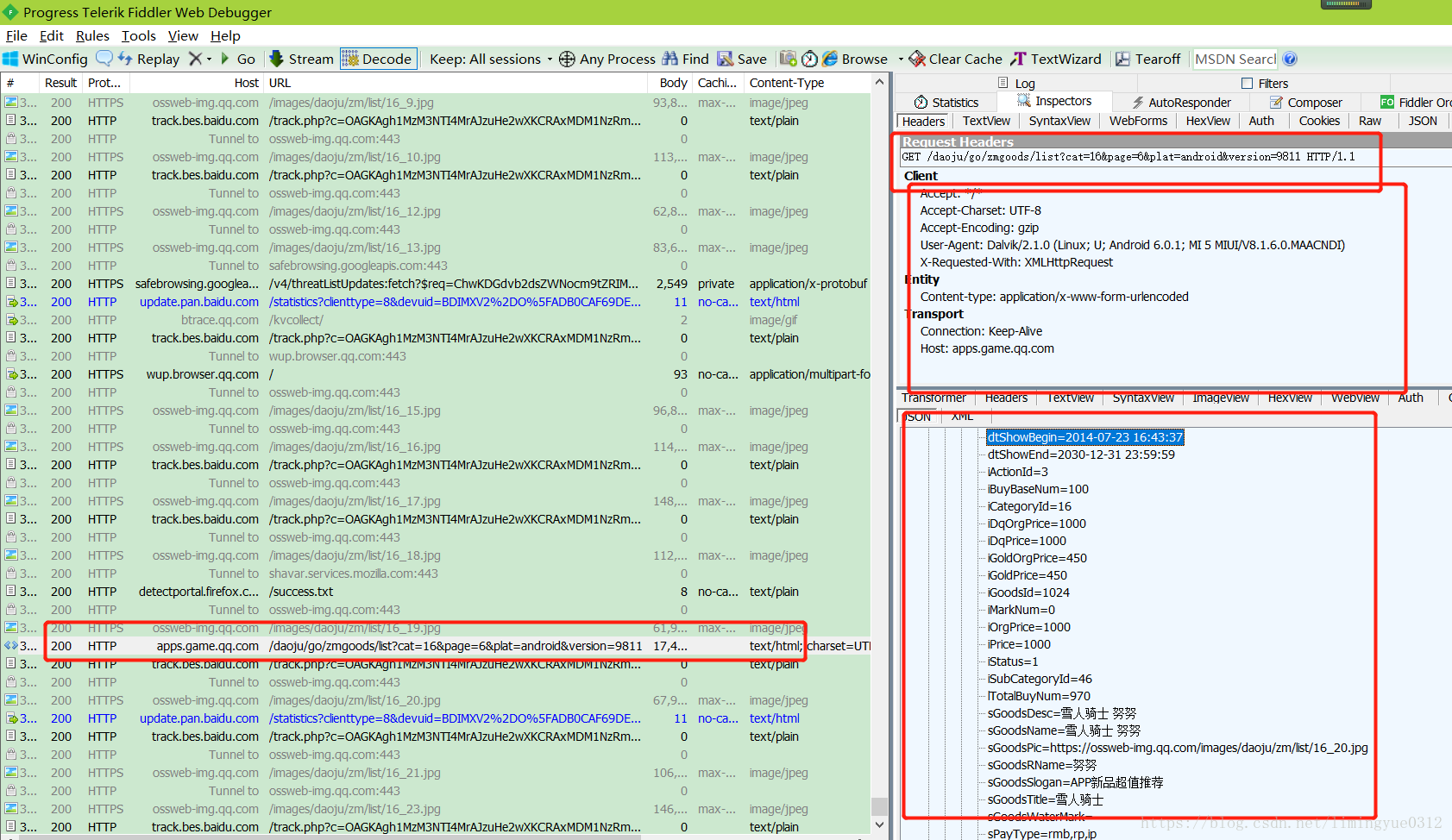Open the Statistics tab
Image resolution: width=1452 pixels, height=840 pixels.
pos(946,102)
